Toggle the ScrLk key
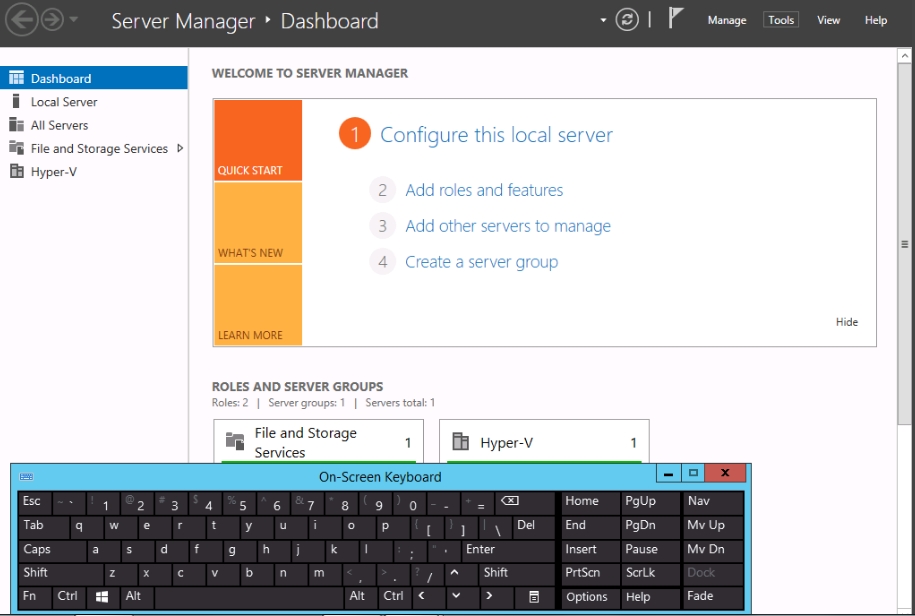This screenshot has width=915, height=616. (x=649, y=573)
